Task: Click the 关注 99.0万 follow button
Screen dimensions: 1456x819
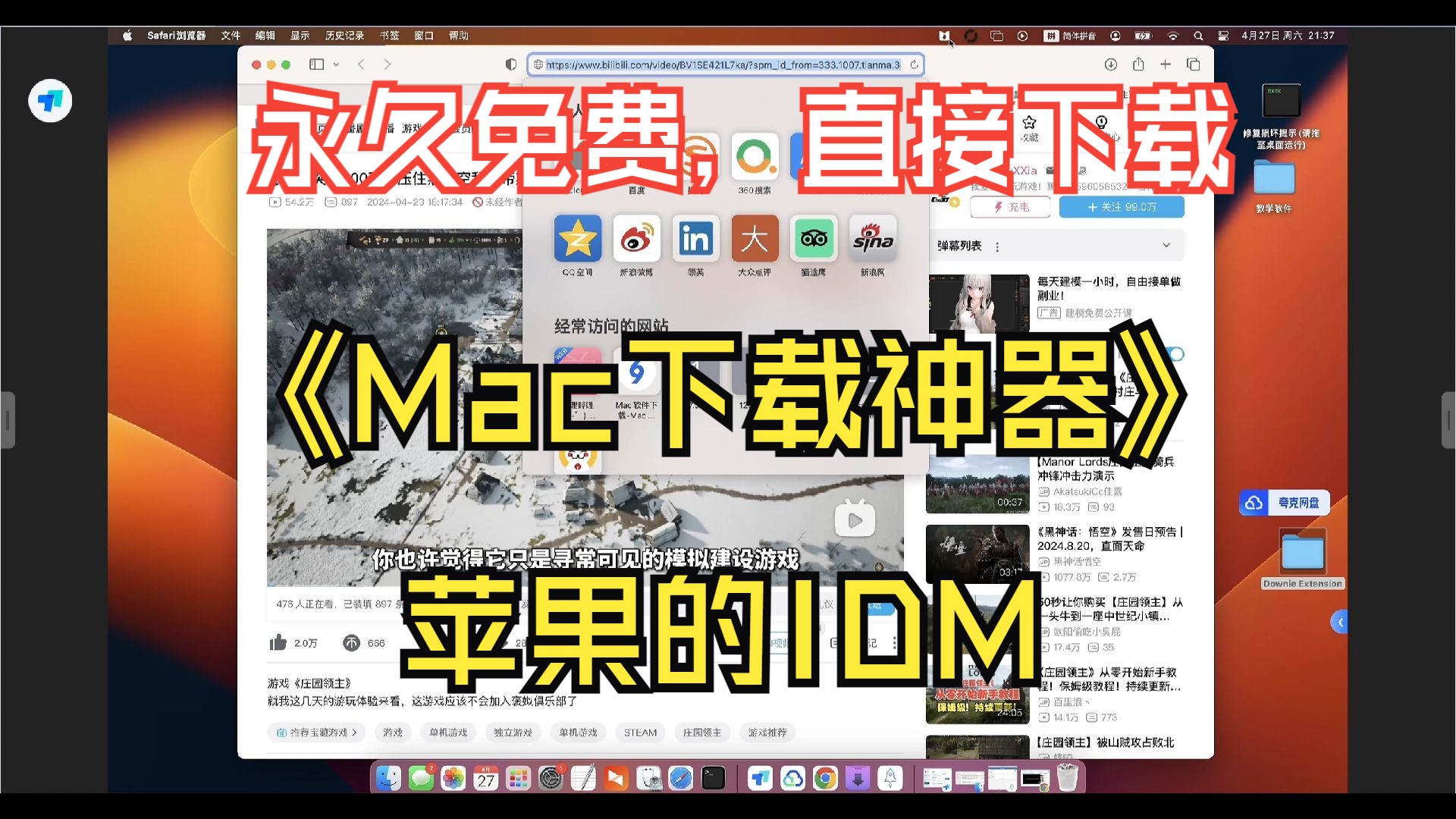Action: click(1122, 207)
